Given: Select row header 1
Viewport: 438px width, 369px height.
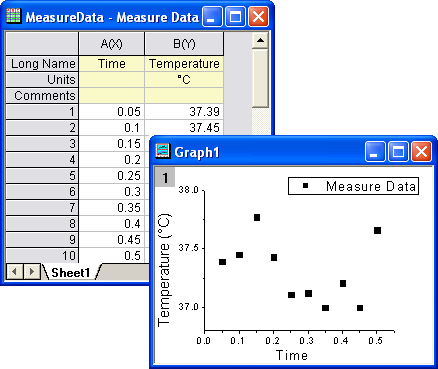Looking at the screenshot, I should click(42, 112).
